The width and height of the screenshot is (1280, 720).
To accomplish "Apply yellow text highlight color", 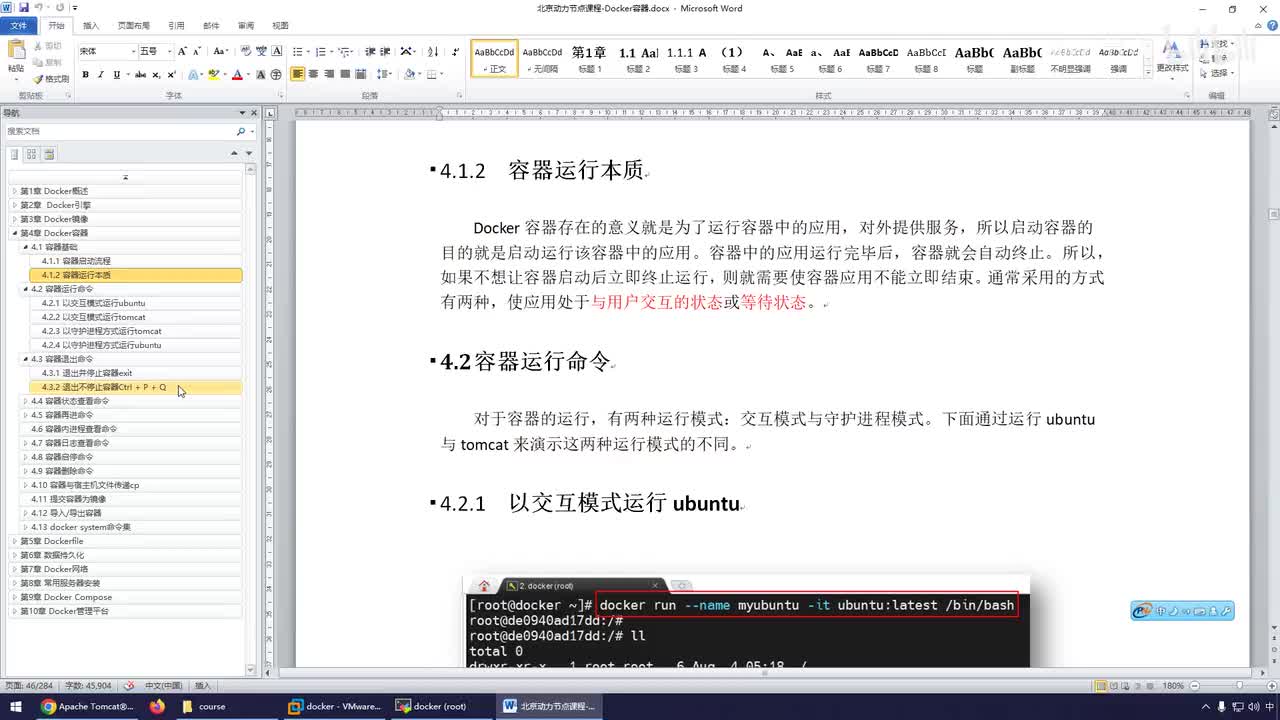I will [x=213, y=74].
